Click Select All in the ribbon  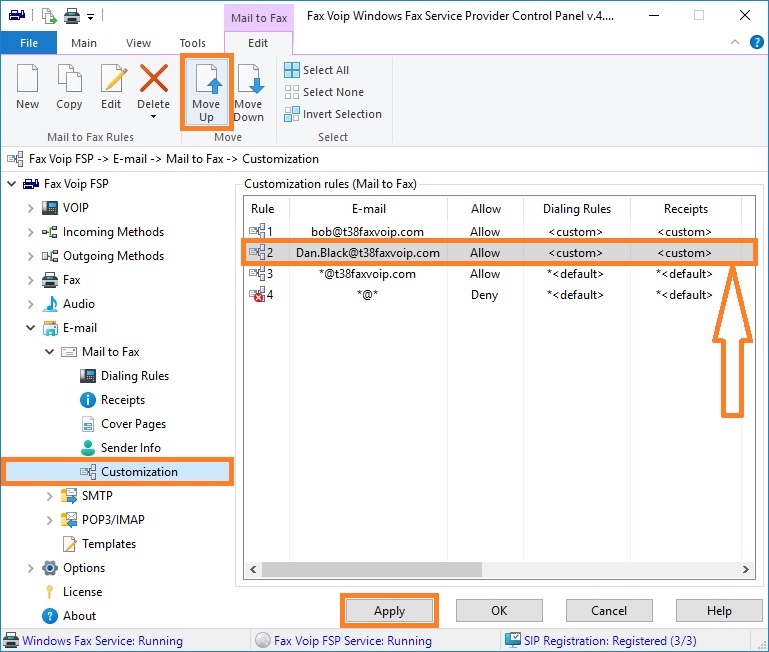coord(317,70)
